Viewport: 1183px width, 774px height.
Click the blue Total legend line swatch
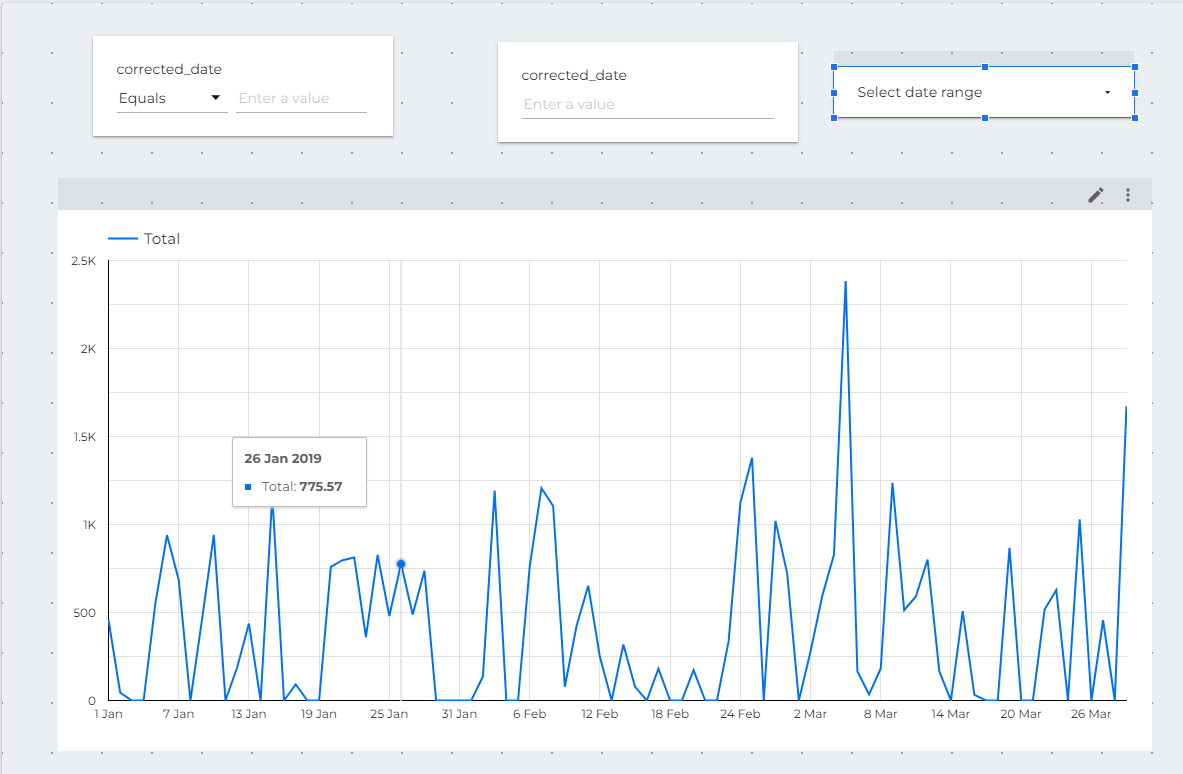[x=122, y=239]
